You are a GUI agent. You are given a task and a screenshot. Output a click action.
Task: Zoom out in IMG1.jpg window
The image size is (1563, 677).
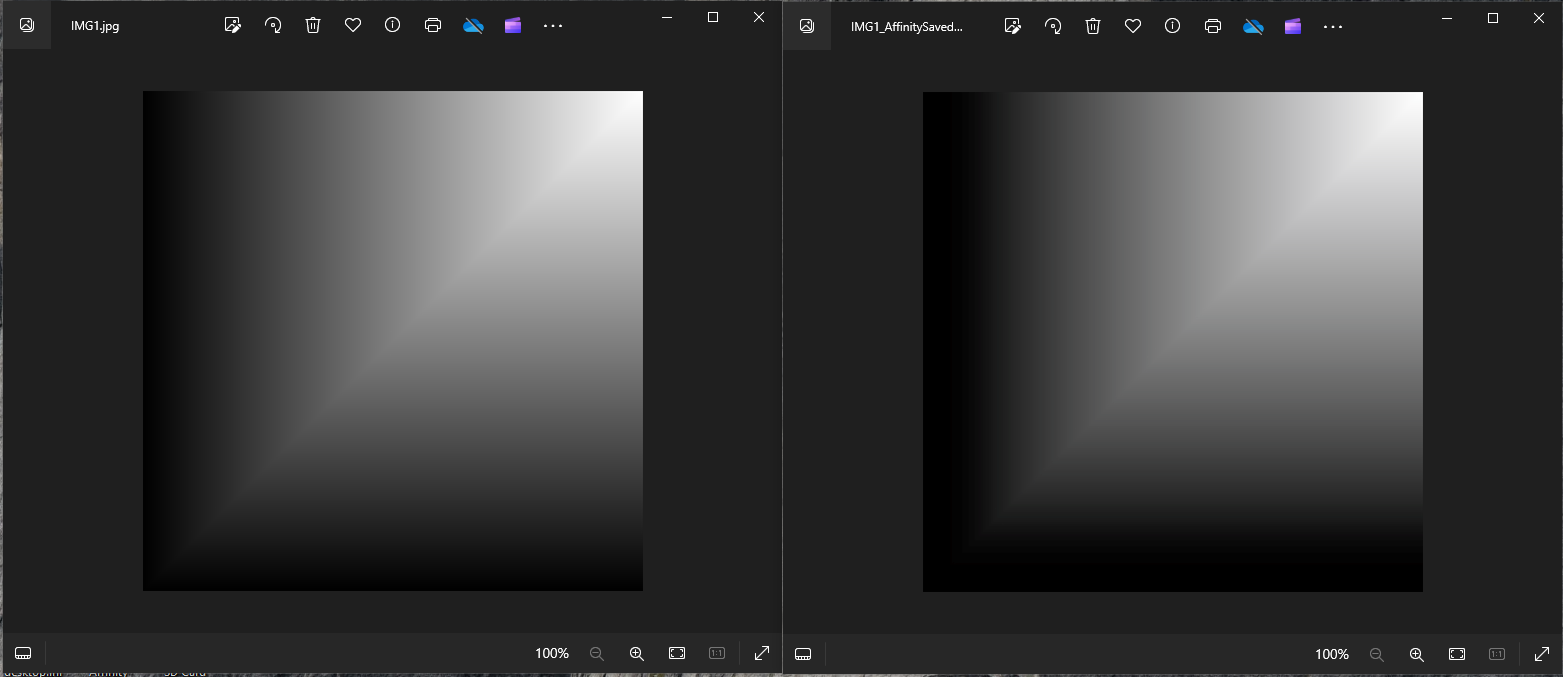597,653
